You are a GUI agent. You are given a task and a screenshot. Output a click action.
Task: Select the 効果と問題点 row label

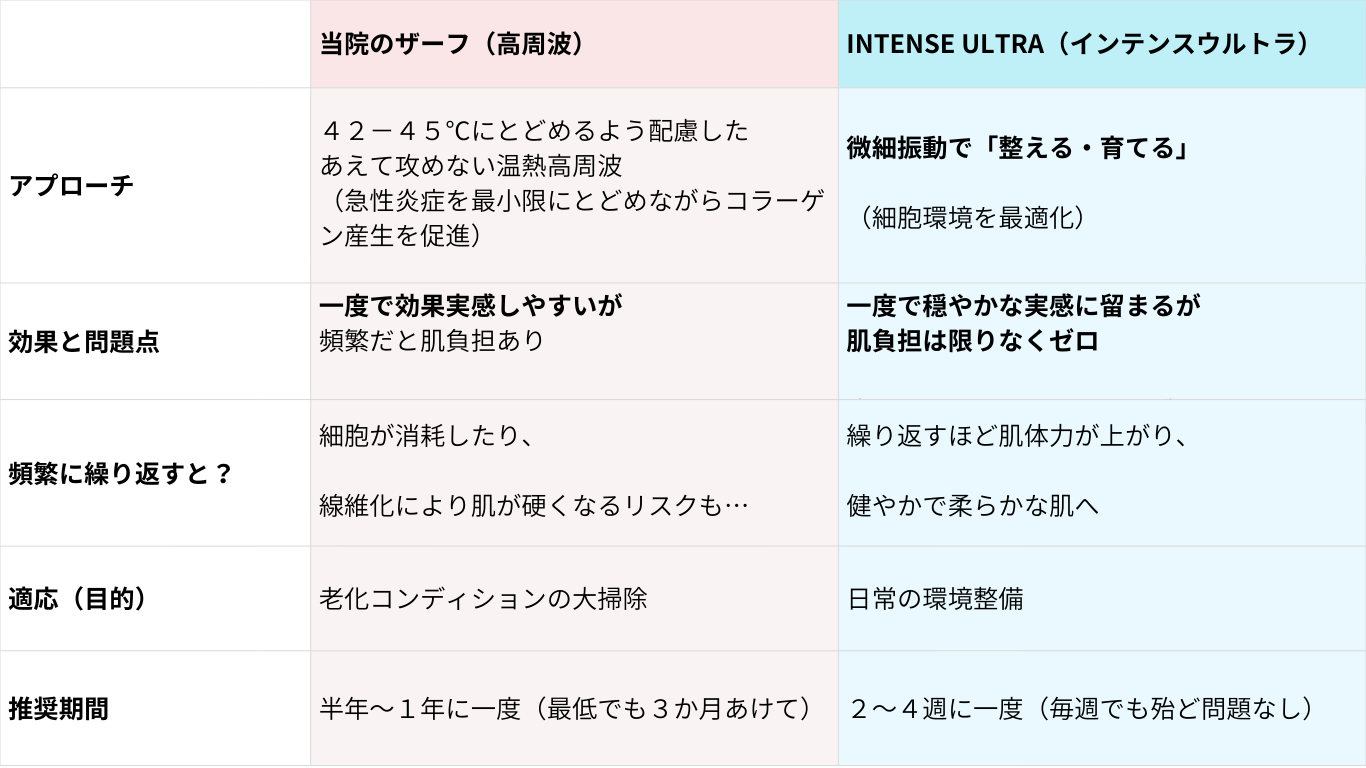(x=84, y=342)
